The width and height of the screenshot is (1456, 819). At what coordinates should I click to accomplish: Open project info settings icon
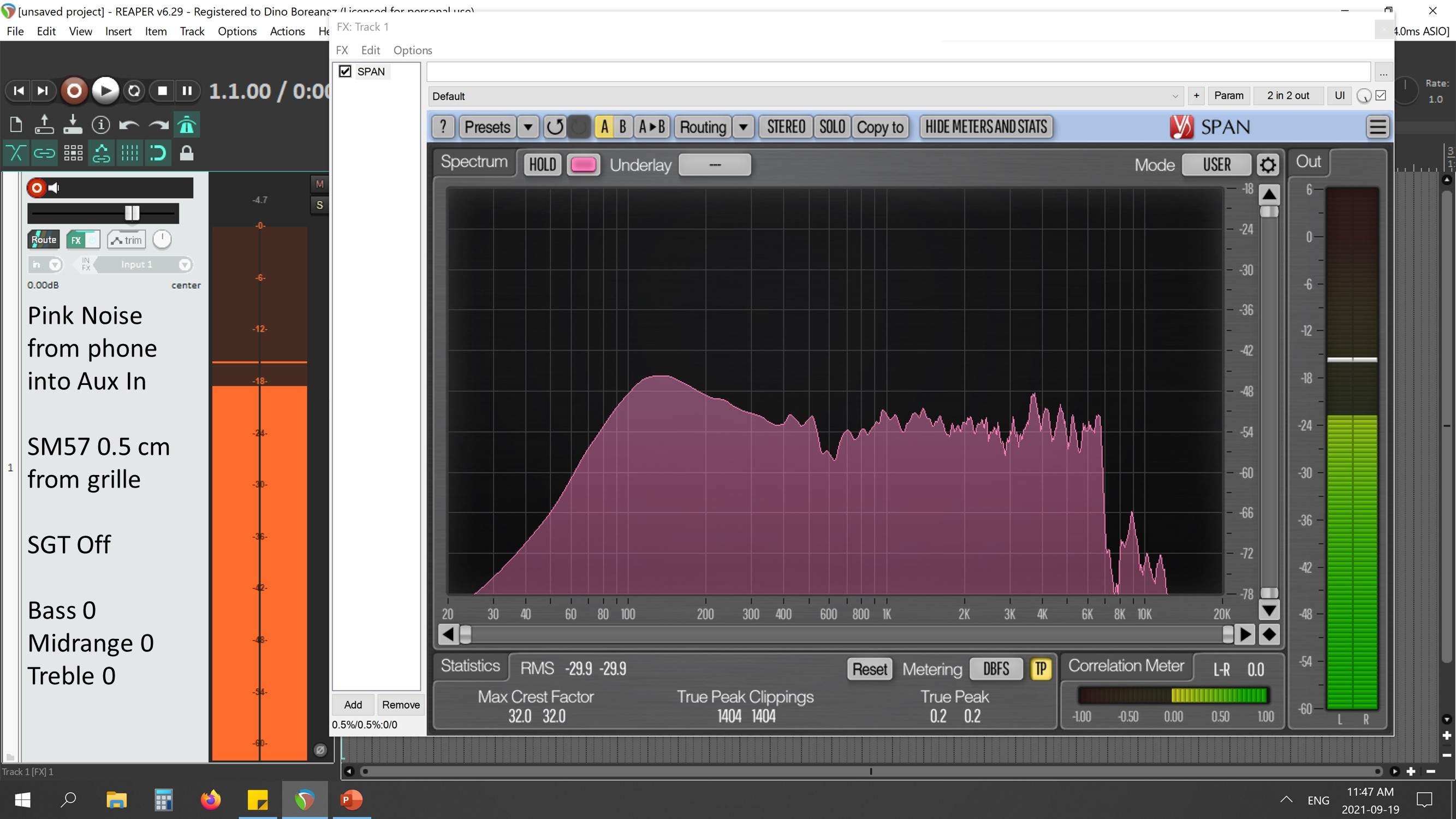[x=100, y=124]
